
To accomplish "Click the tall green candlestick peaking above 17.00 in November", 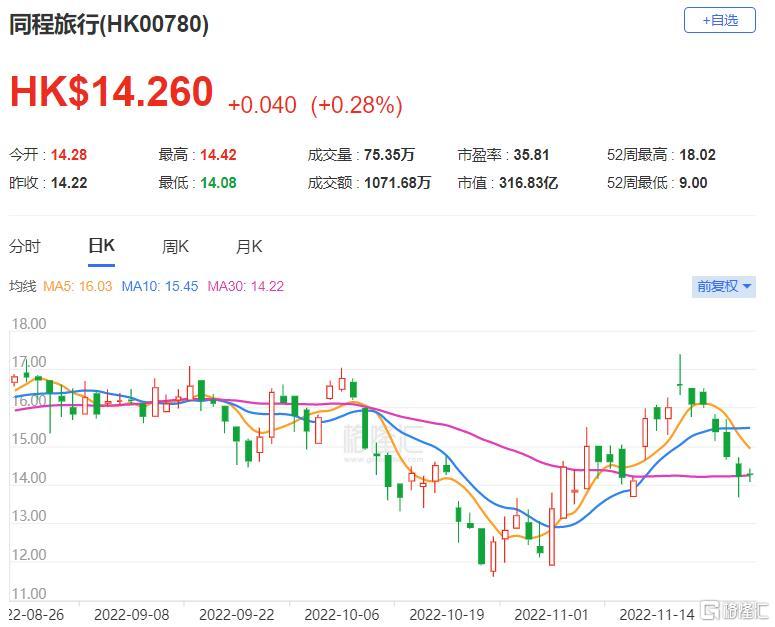I will 680,374.
